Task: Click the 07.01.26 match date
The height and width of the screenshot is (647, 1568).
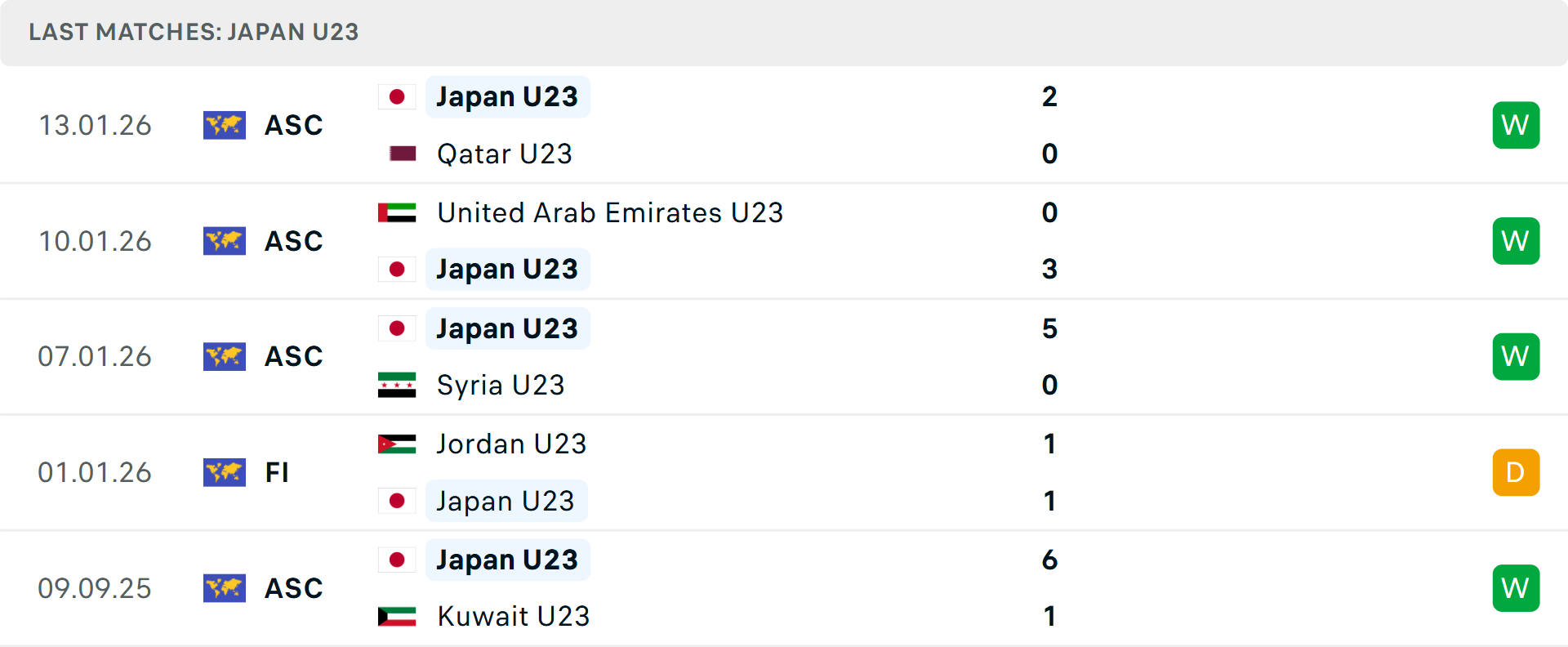Action: point(95,356)
